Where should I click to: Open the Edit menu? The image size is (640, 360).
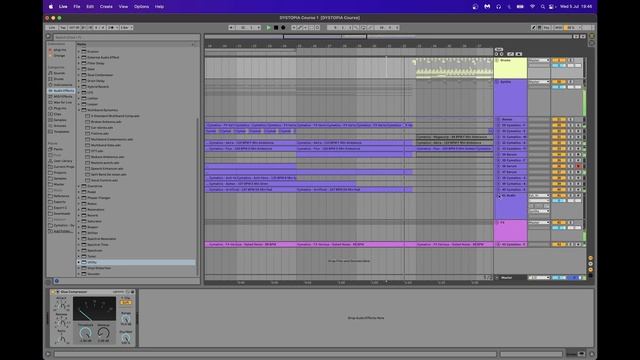click(90, 7)
